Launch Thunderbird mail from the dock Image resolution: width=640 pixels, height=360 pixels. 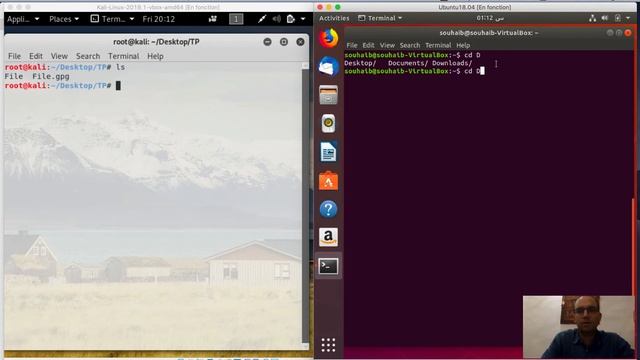329,67
